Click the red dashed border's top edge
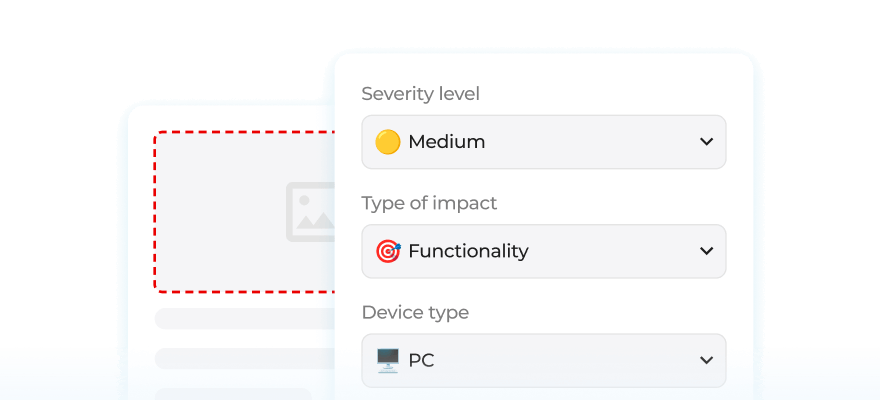 (245, 132)
